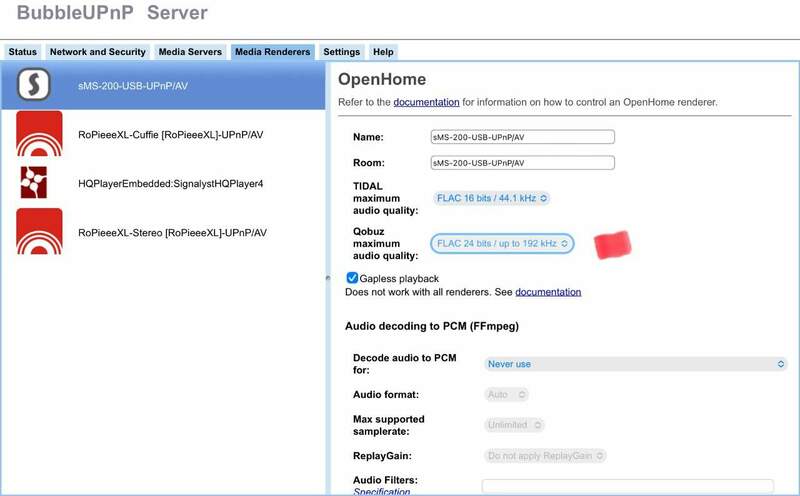The height and width of the screenshot is (496, 800).
Task: Select the sMS-200 SOtM renderer icon
Action: (x=34, y=85)
